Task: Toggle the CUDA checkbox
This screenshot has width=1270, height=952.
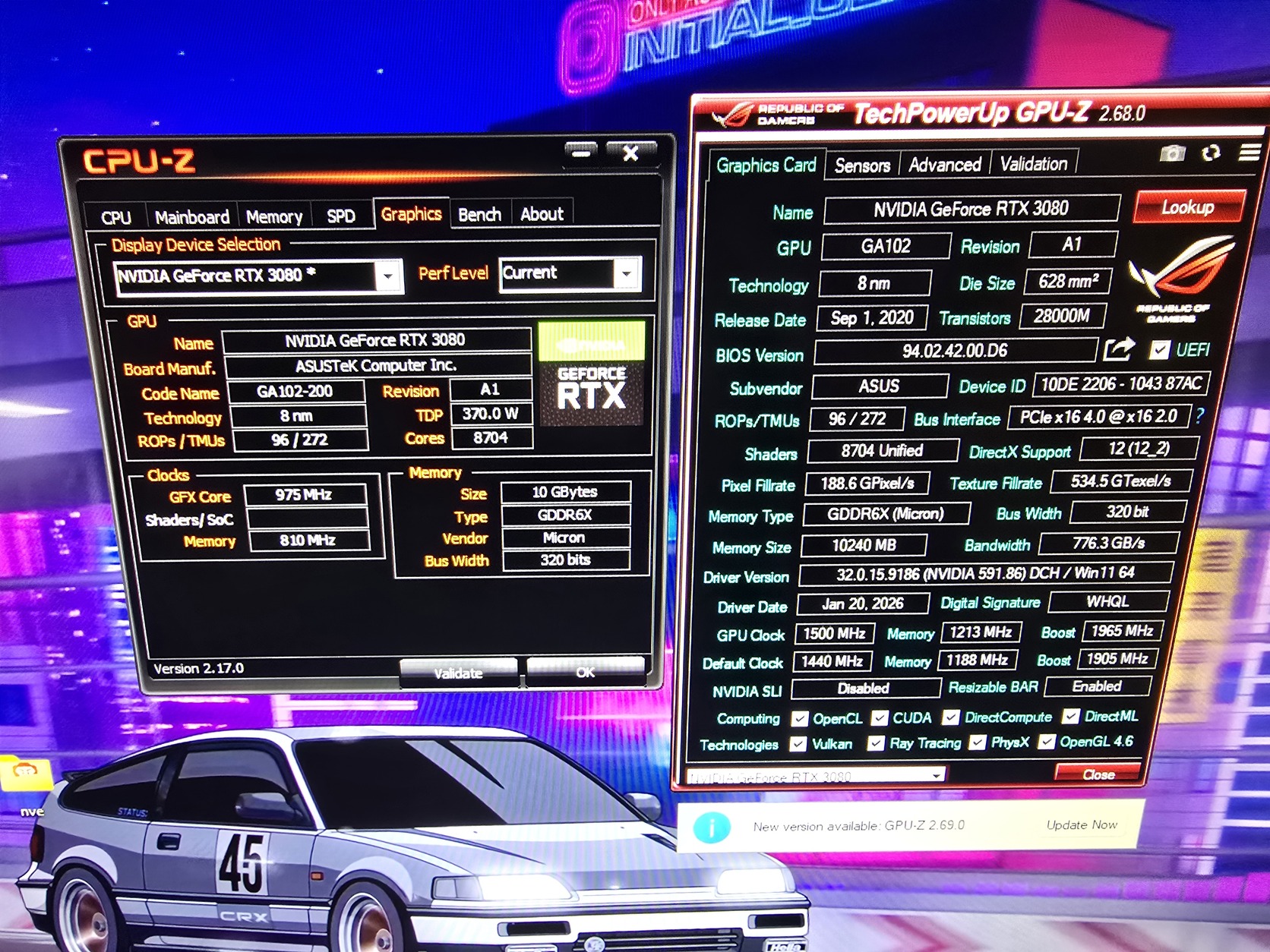Action: click(880, 717)
